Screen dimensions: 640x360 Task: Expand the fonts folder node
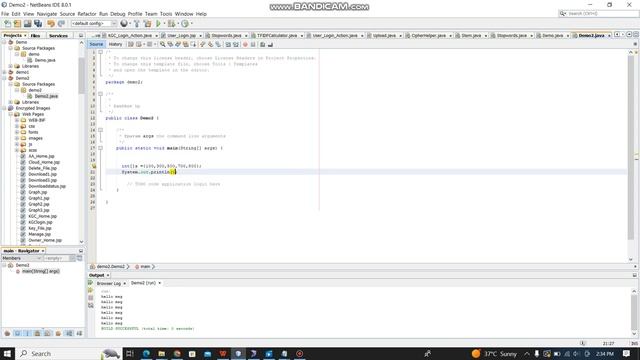(17, 132)
